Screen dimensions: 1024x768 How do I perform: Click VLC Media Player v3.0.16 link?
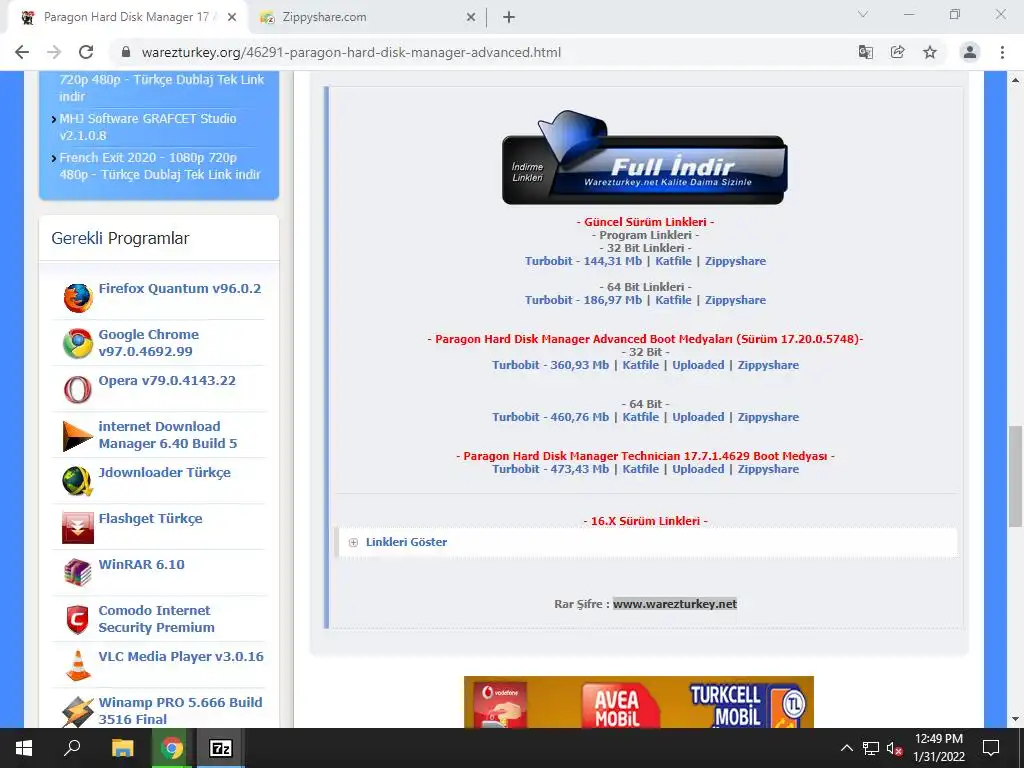pos(181,656)
